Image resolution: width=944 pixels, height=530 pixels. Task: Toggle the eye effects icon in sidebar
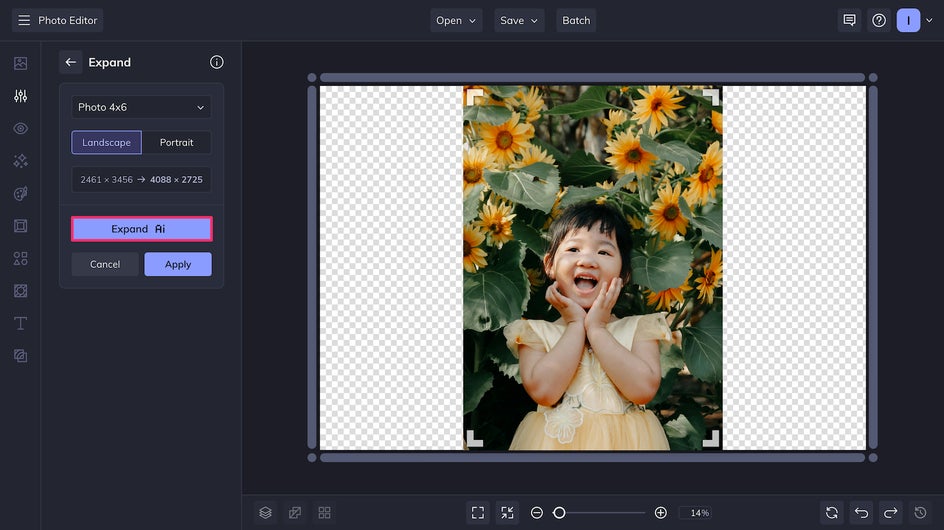[20, 129]
